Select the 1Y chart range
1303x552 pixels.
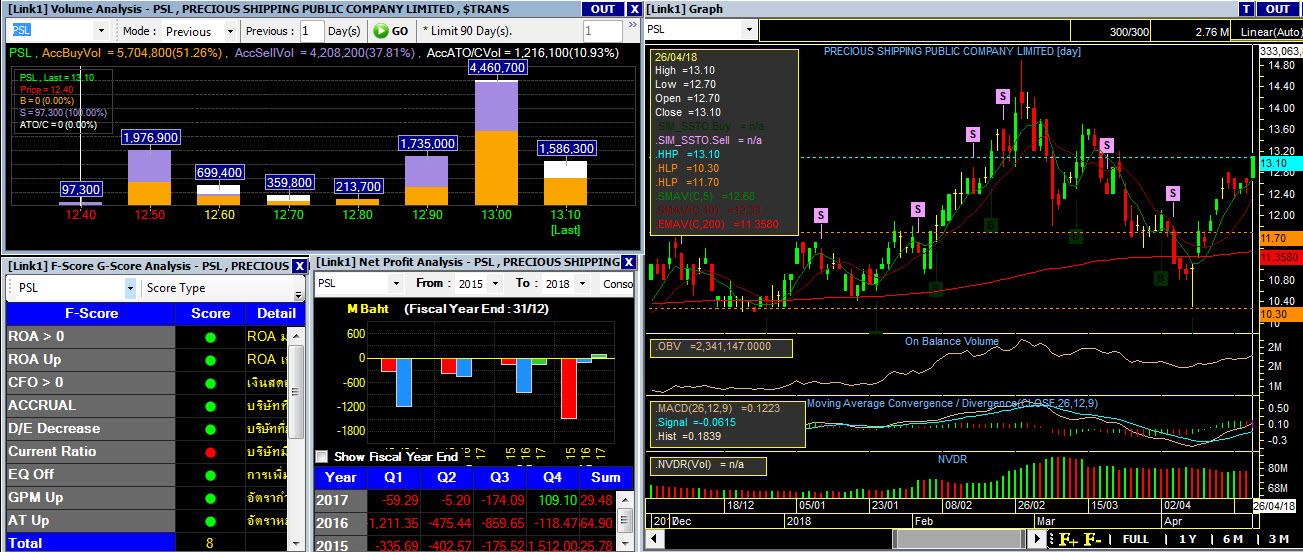(1188, 540)
